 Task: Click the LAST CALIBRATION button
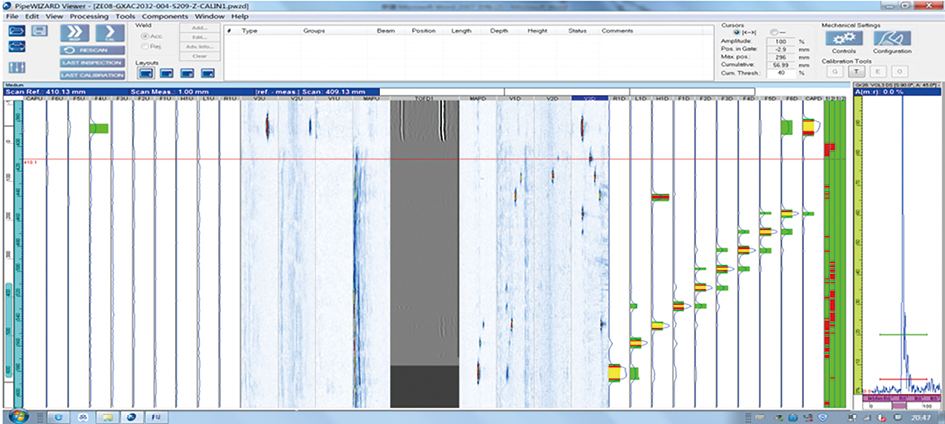coord(90,74)
